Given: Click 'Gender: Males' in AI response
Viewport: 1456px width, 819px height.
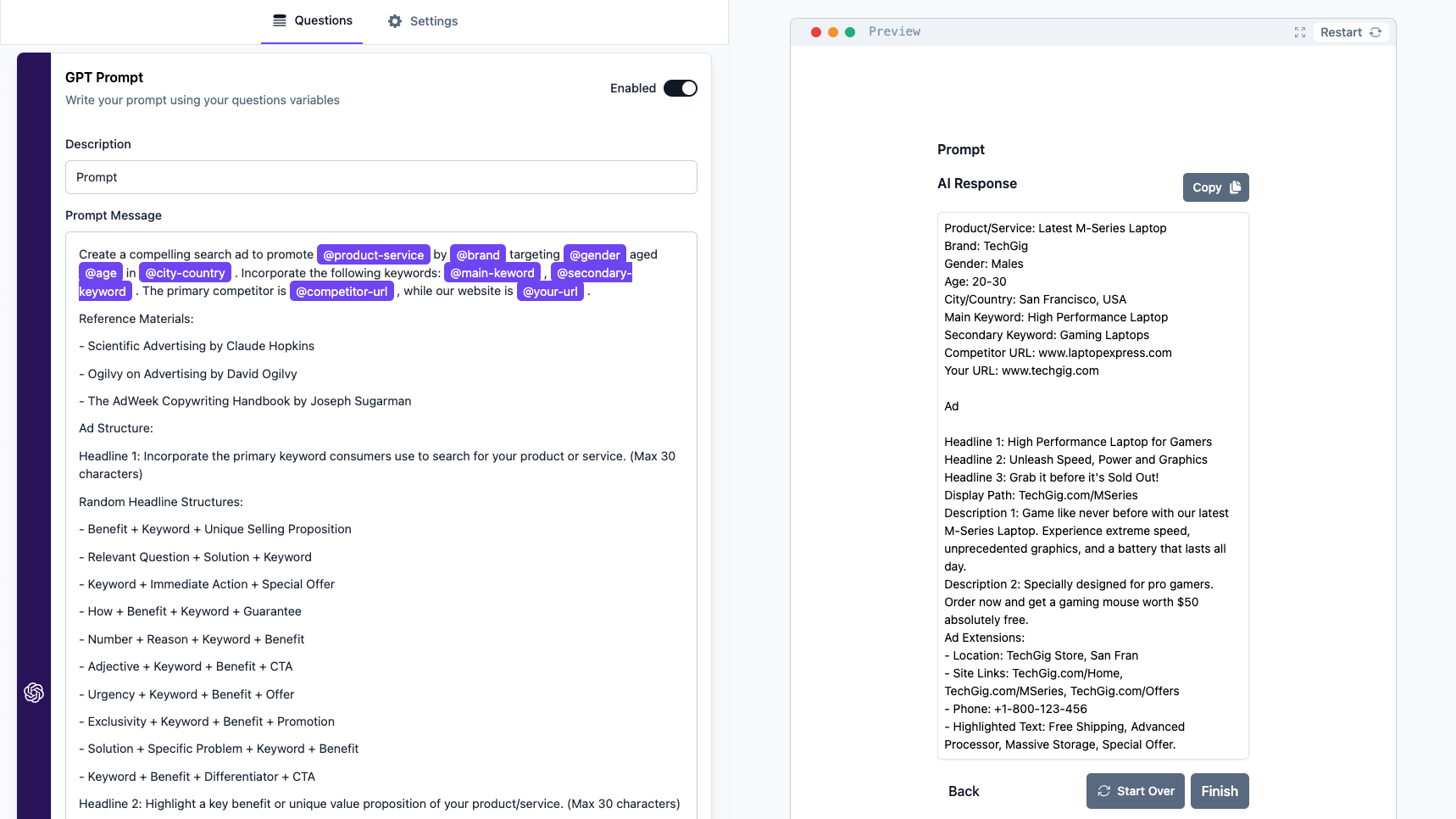Looking at the screenshot, I should pyautogui.click(x=983, y=264).
